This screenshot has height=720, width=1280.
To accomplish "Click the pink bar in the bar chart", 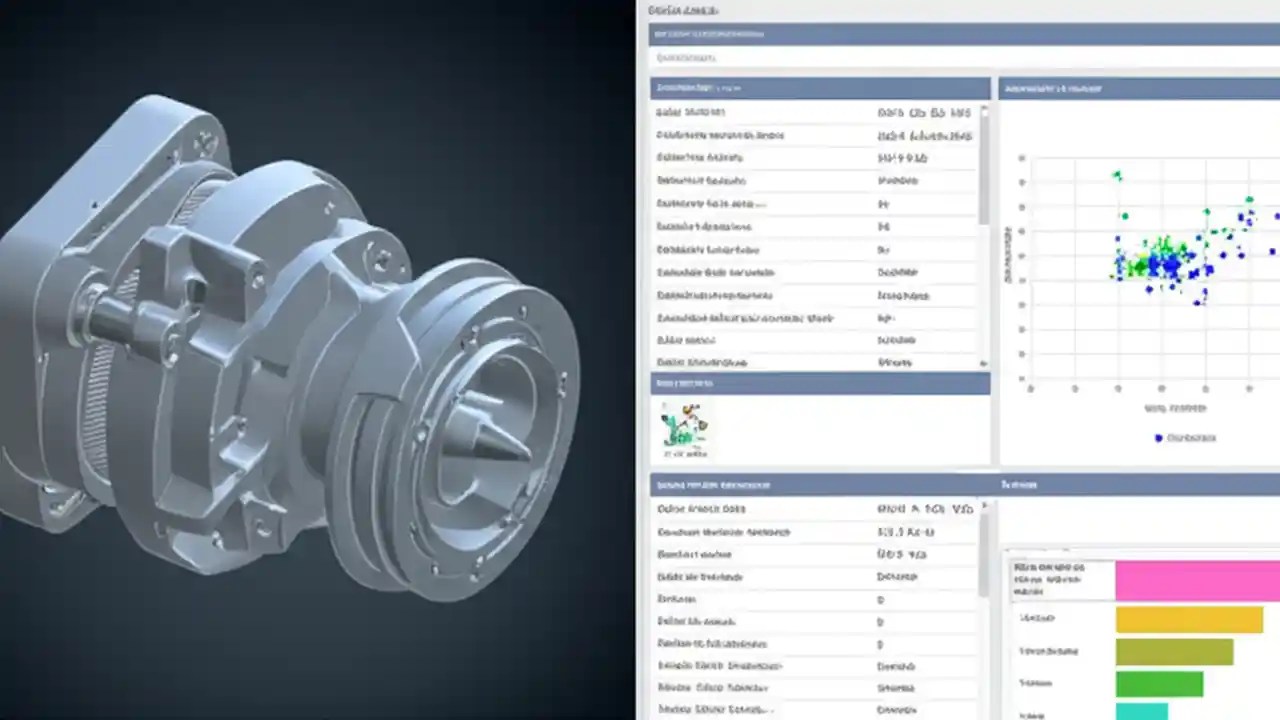I will tap(1195, 581).
